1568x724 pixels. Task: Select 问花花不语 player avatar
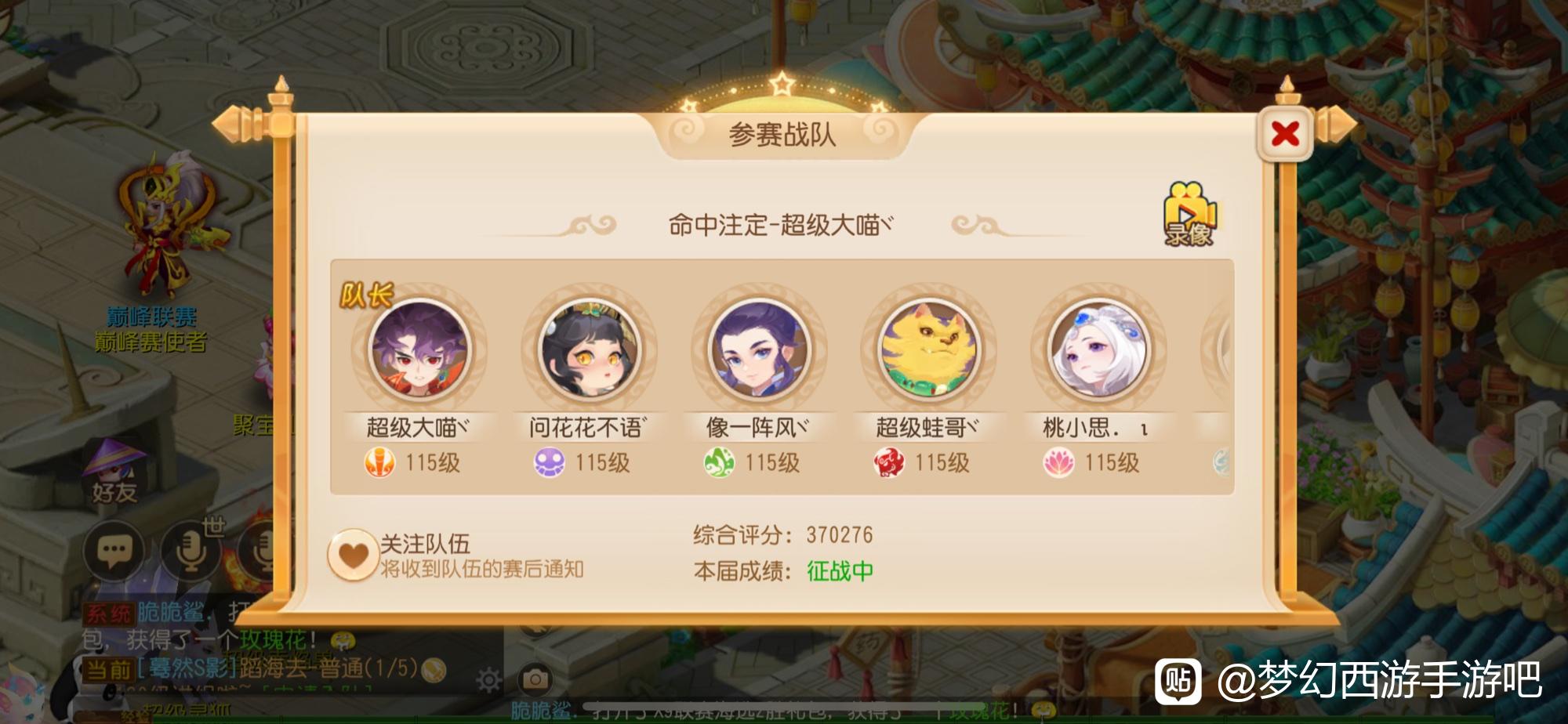pos(589,349)
